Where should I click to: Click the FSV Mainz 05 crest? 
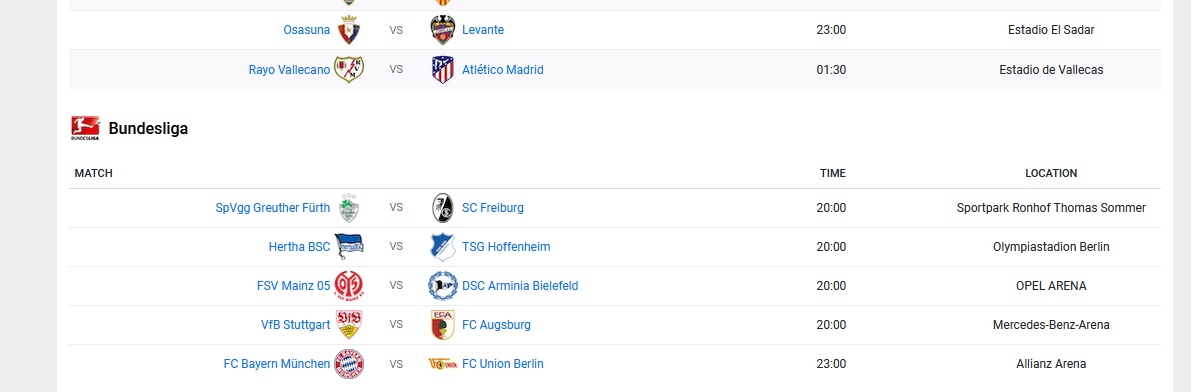click(x=349, y=286)
